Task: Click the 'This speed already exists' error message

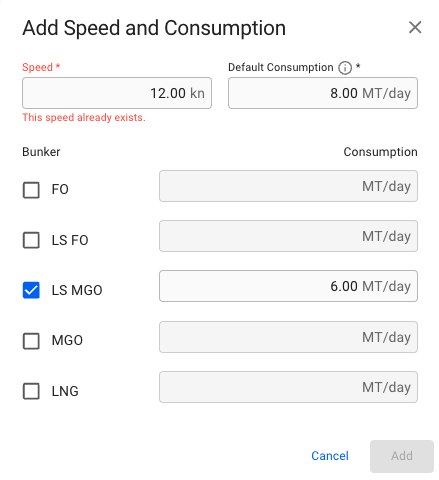Action: pyautogui.click(x=84, y=118)
